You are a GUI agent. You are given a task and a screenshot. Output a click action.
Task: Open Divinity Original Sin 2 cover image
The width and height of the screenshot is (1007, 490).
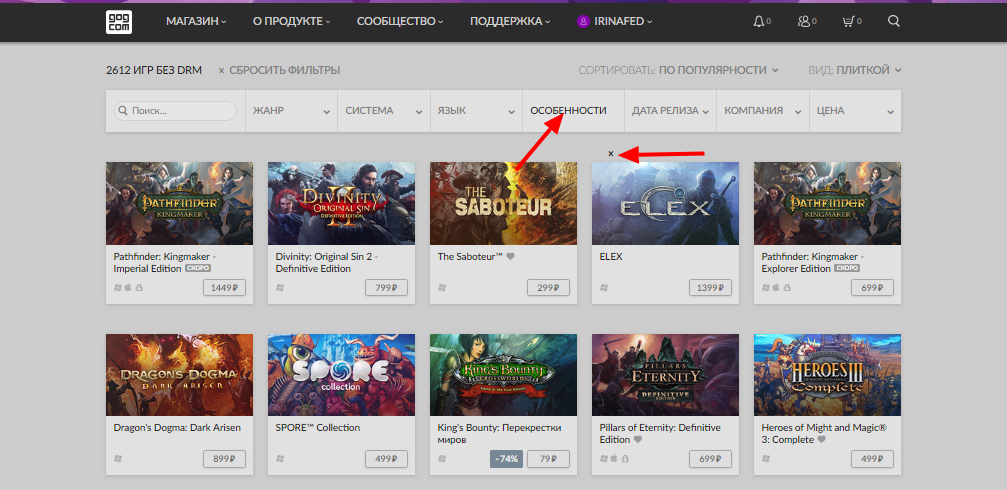[x=341, y=204]
